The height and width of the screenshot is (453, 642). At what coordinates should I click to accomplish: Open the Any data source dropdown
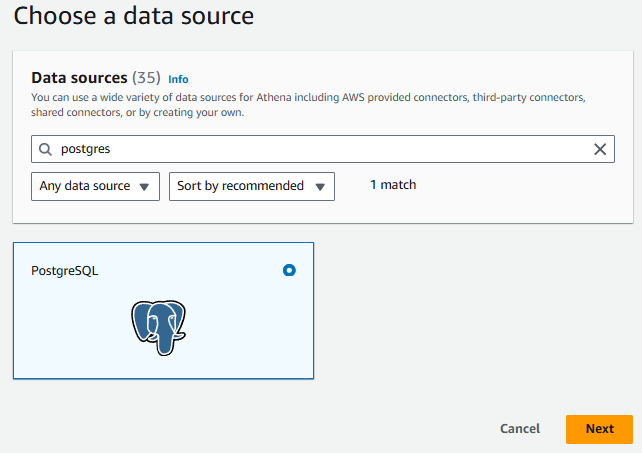pos(95,186)
